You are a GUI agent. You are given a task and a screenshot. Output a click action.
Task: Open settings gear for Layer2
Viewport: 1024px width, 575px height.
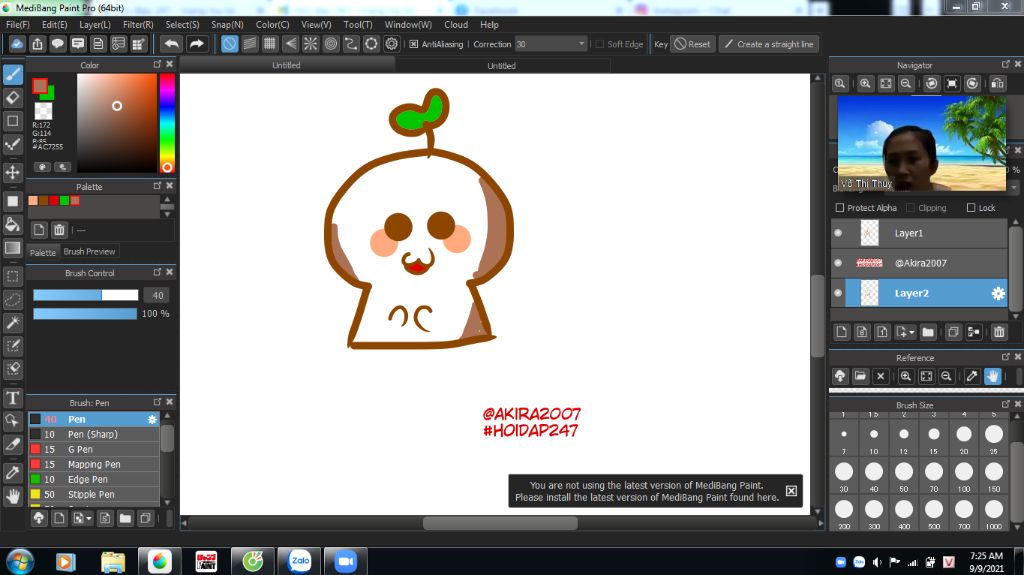[x=998, y=293]
